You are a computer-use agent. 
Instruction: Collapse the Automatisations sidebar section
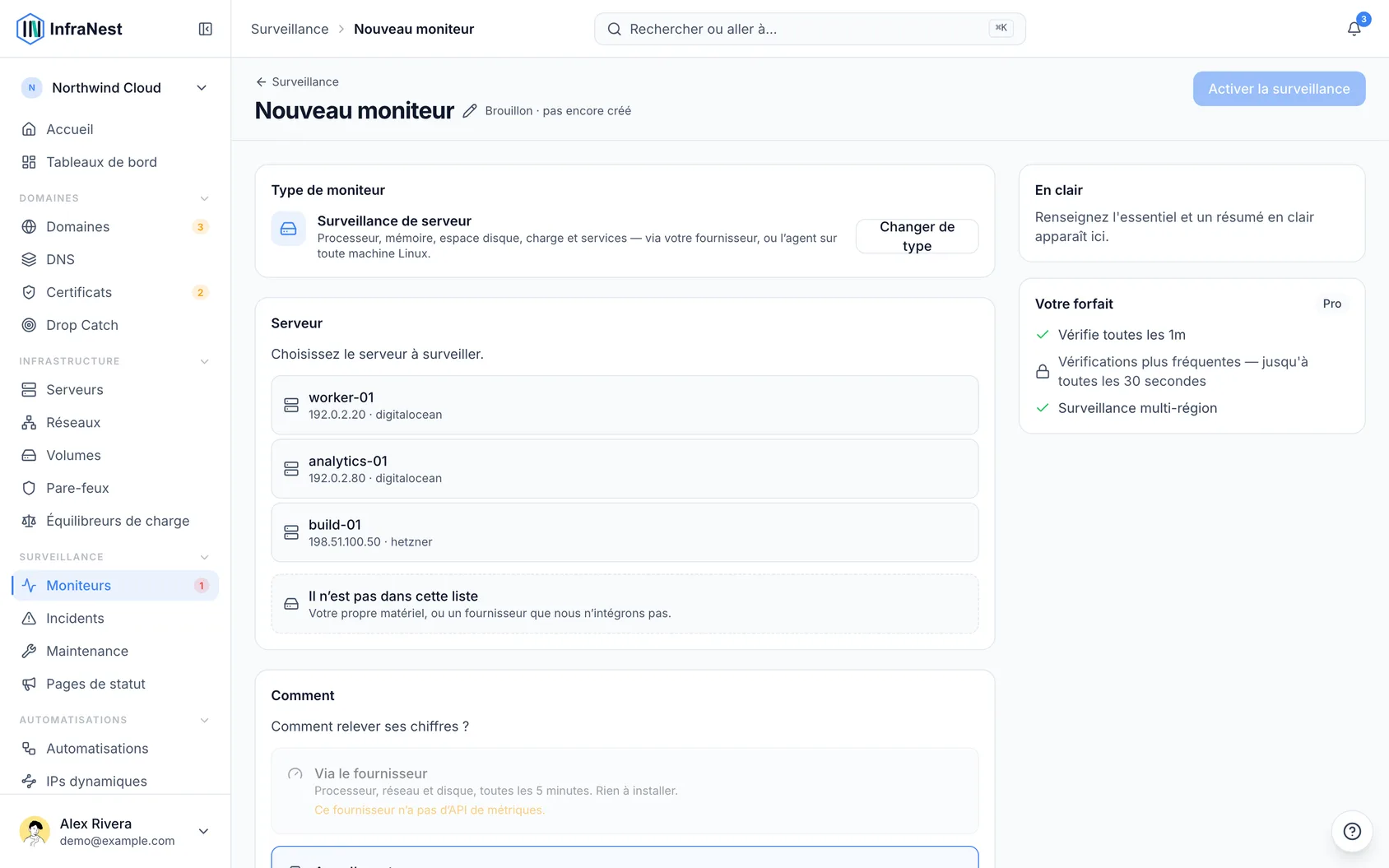pos(204,720)
